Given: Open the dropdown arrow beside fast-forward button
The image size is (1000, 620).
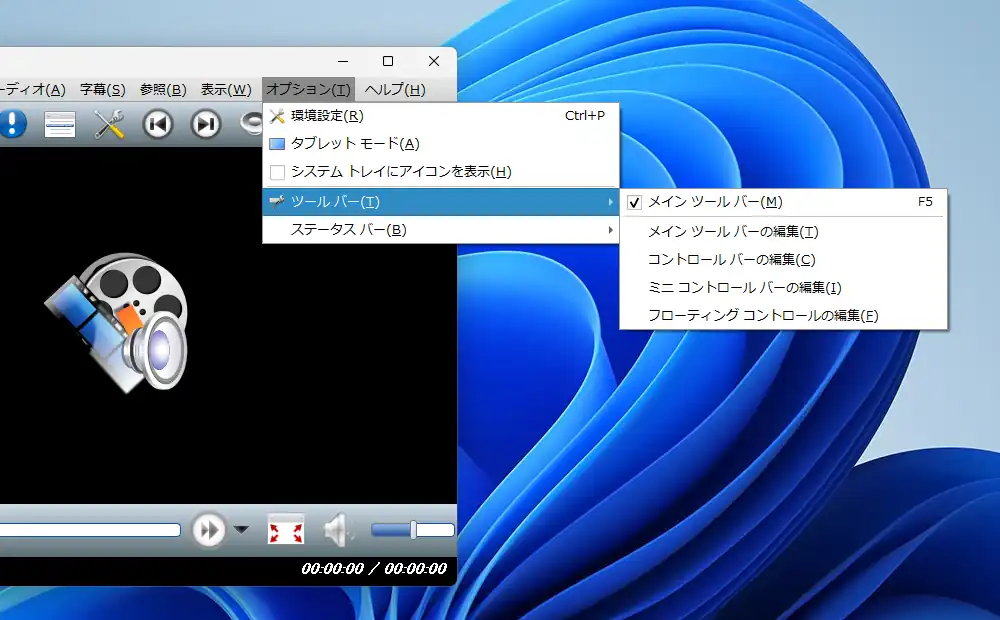Looking at the screenshot, I should [x=240, y=531].
